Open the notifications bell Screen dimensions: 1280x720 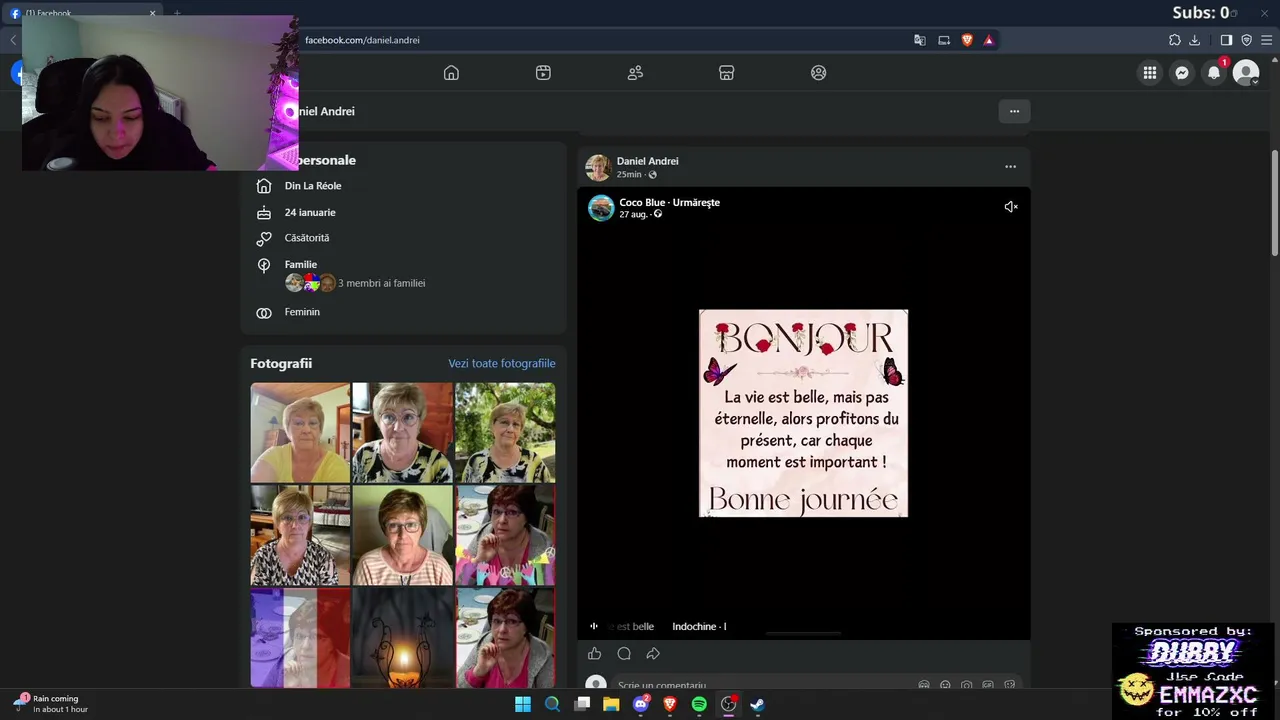[1214, 73]
